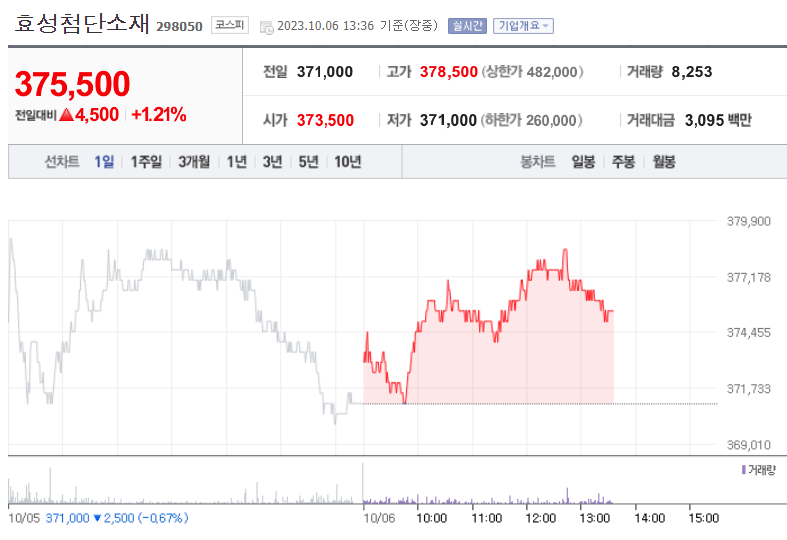Click the 374,455 price axis label
This screenshot has height=540, width=787.
(x=748, y=332)
